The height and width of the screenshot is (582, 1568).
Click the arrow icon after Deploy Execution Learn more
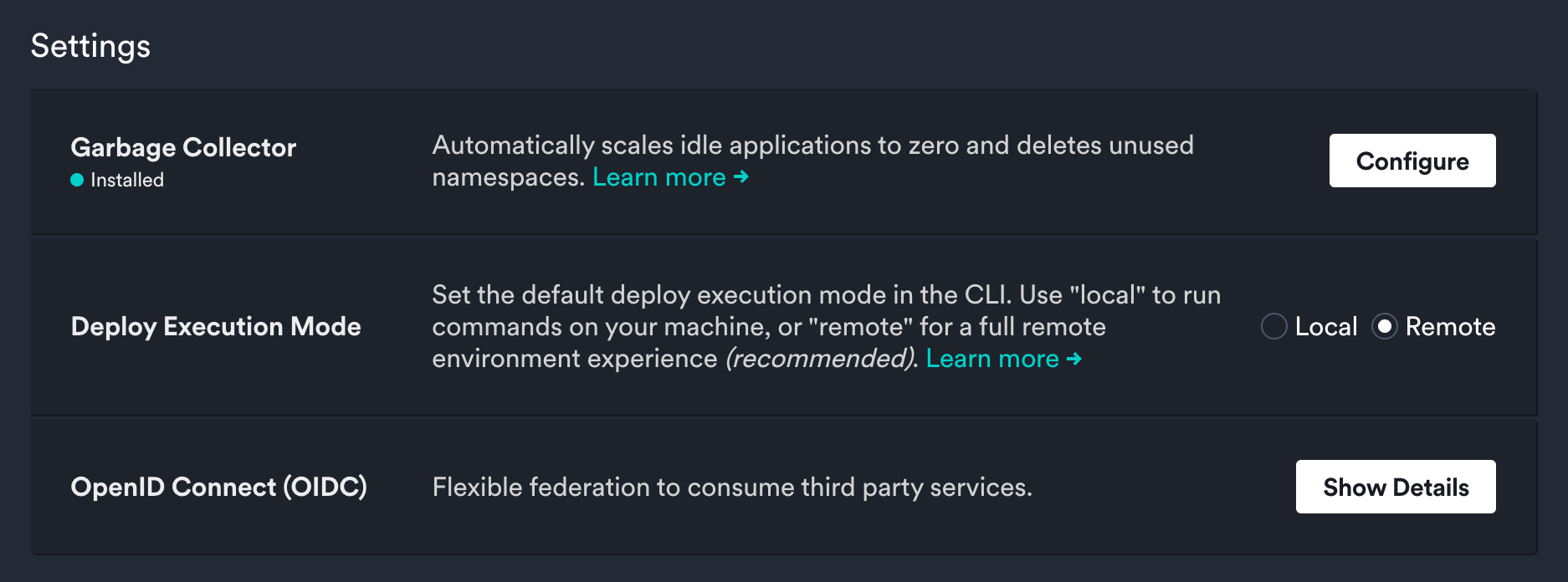coord(1074,359)
